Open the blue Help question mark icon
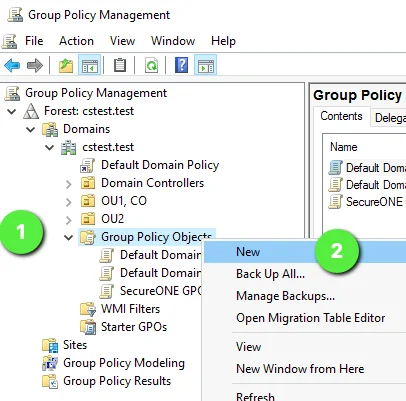 [x=182, y=65]
